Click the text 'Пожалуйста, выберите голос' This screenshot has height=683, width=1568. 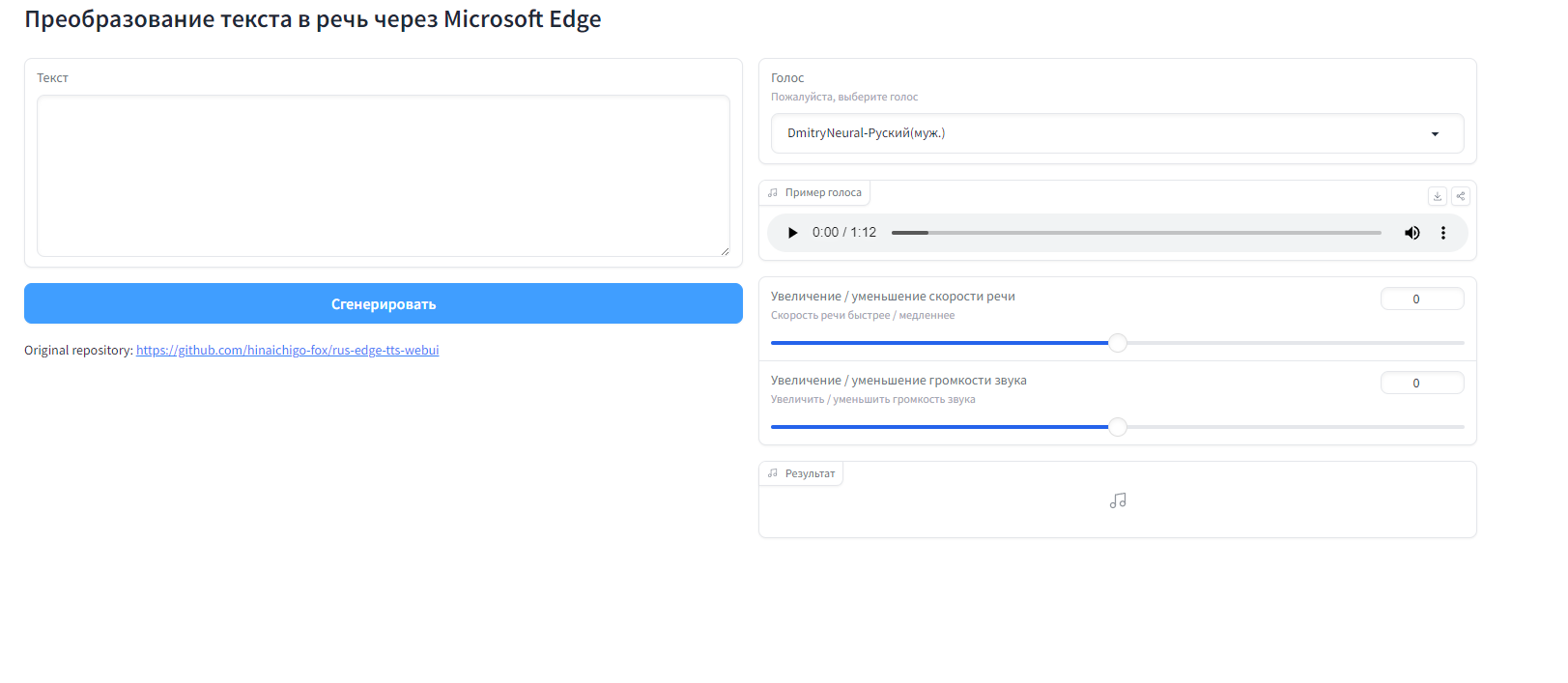click(x=844, y=98)
